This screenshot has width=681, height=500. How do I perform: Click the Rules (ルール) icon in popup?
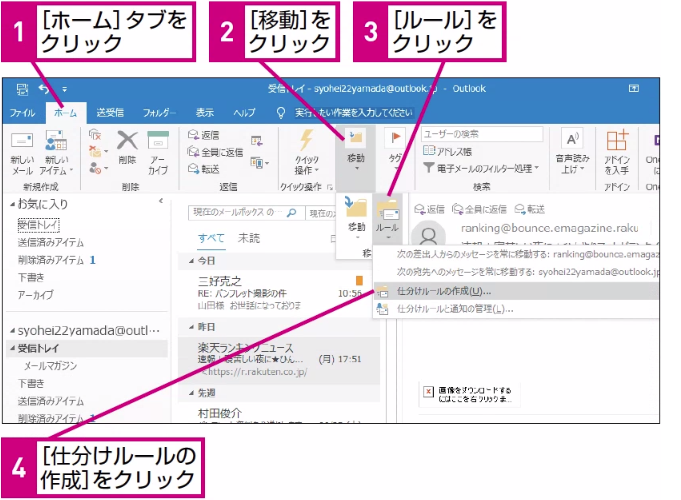387,211
